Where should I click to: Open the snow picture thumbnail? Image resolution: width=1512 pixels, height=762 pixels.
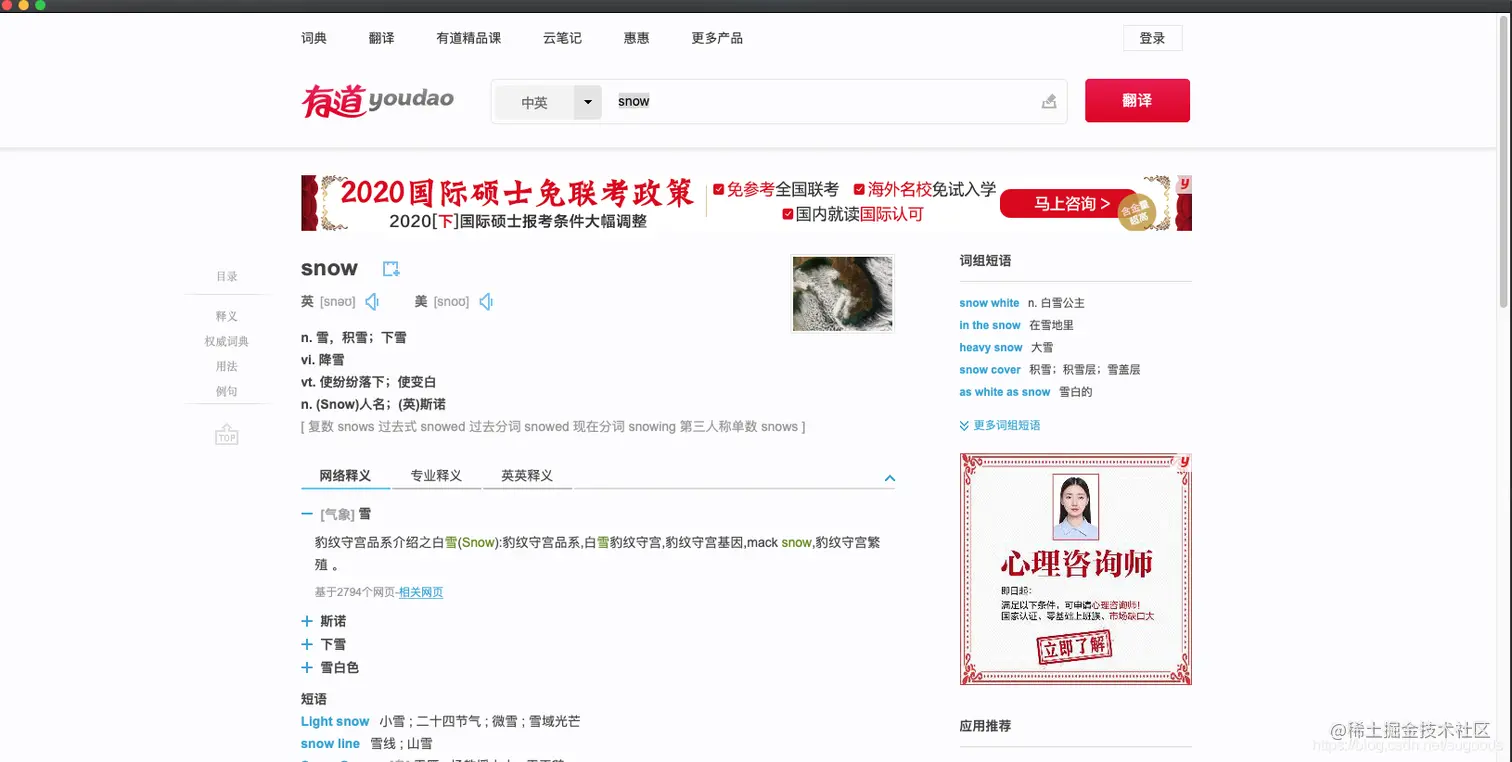click(842, 292)
